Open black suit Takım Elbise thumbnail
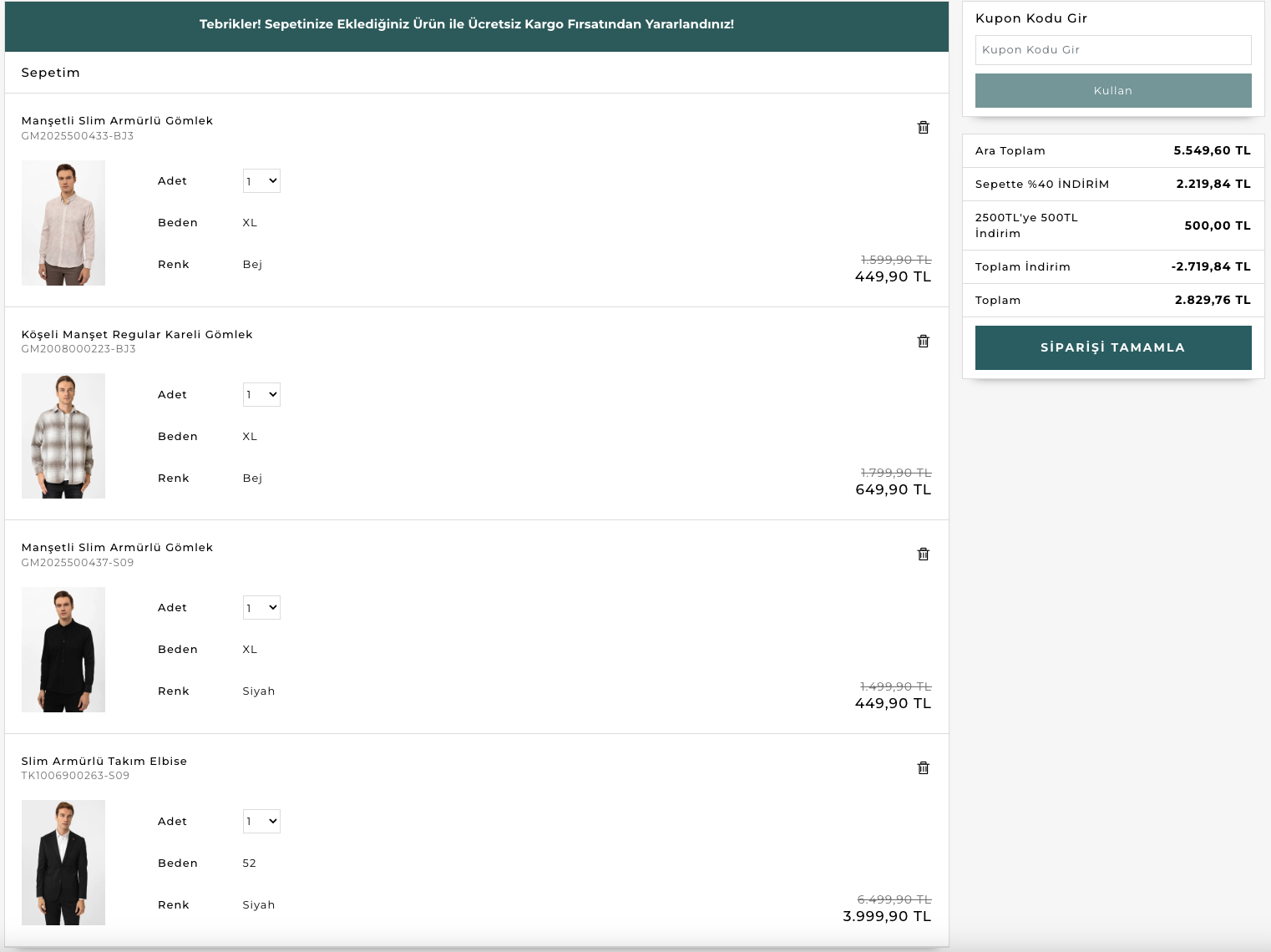The image size is (1271, 952). 63,863
